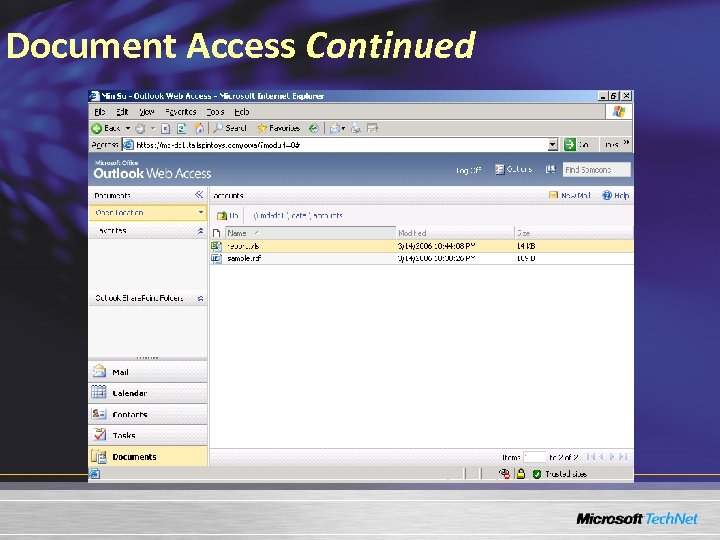Image resolution: width=720 pixels, height=540 pixels.
Task: Open the Calendar navigation button
Action: [148, 393]
